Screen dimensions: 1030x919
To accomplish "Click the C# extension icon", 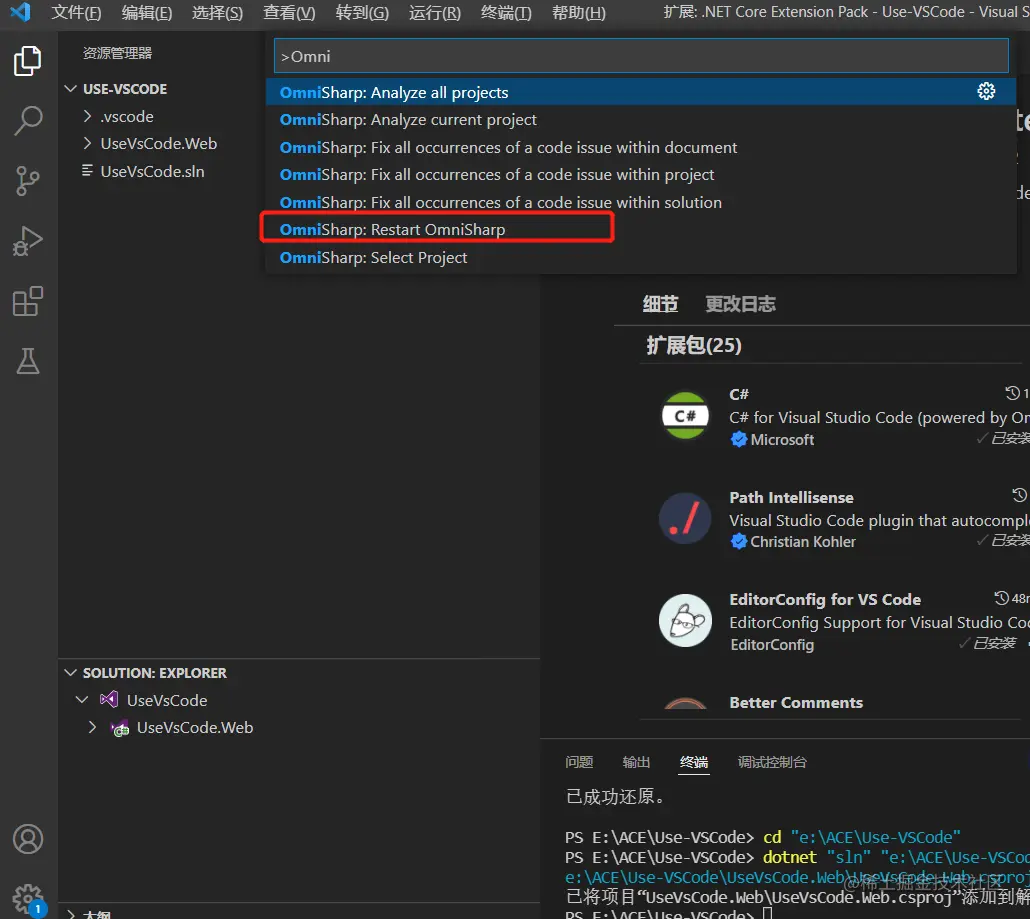I will click(x=685, y=416).
